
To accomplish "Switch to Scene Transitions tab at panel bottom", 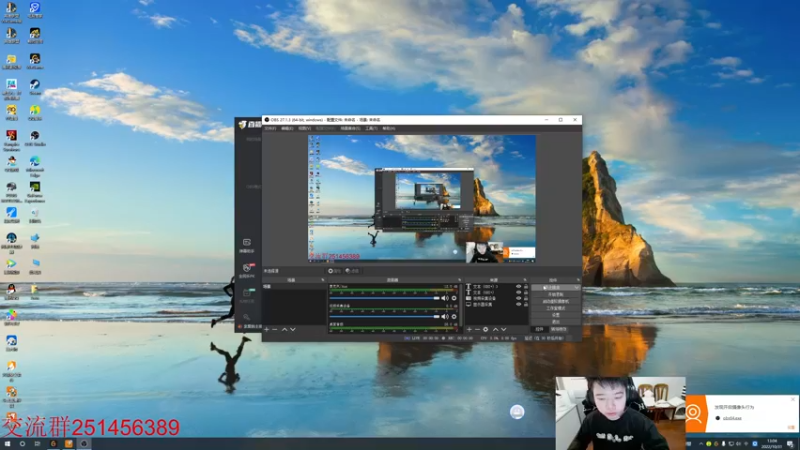I will pyautogui.click(x=559, y=330).
